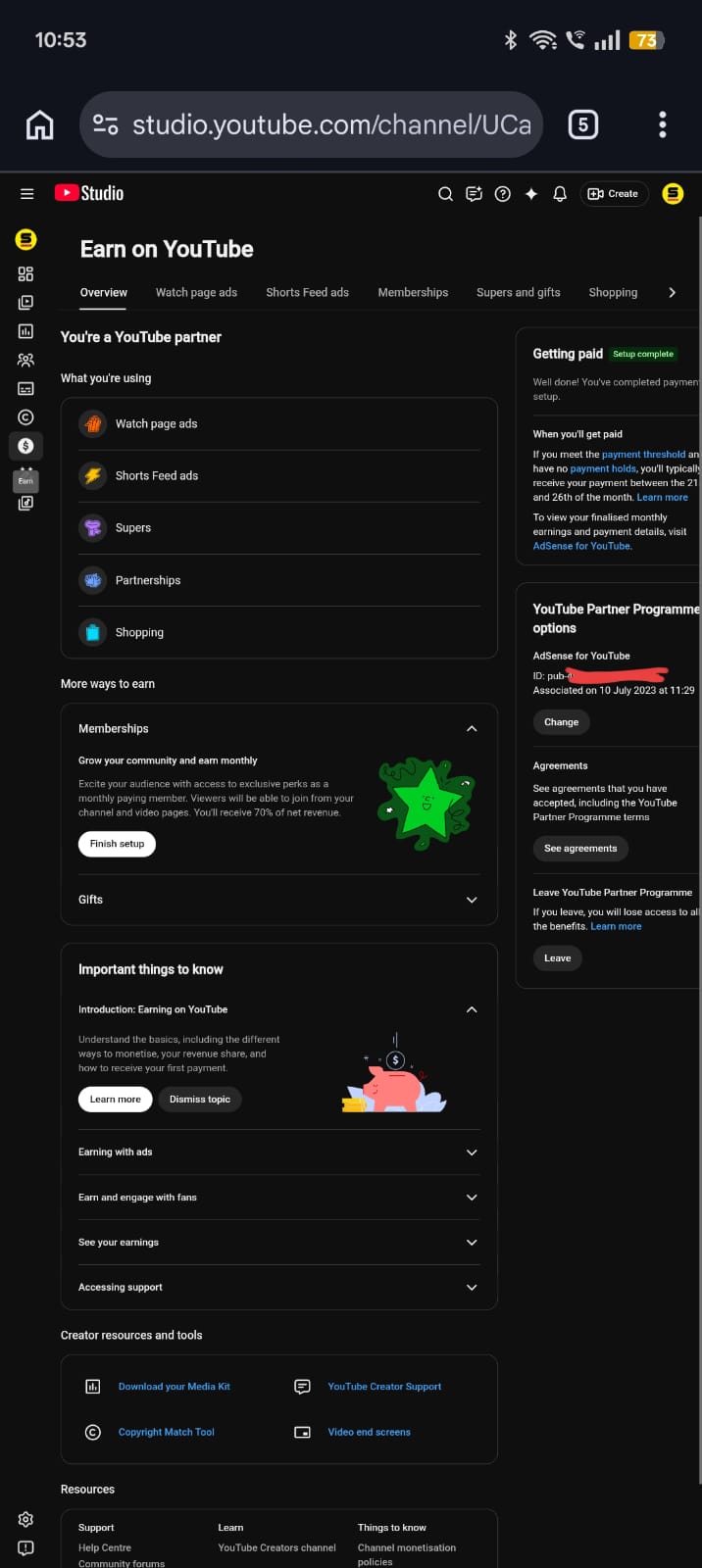Viewport: 702px width, 1568px height.
Task: Open Copyright icon in left sidebar
Action: [25, 417]
